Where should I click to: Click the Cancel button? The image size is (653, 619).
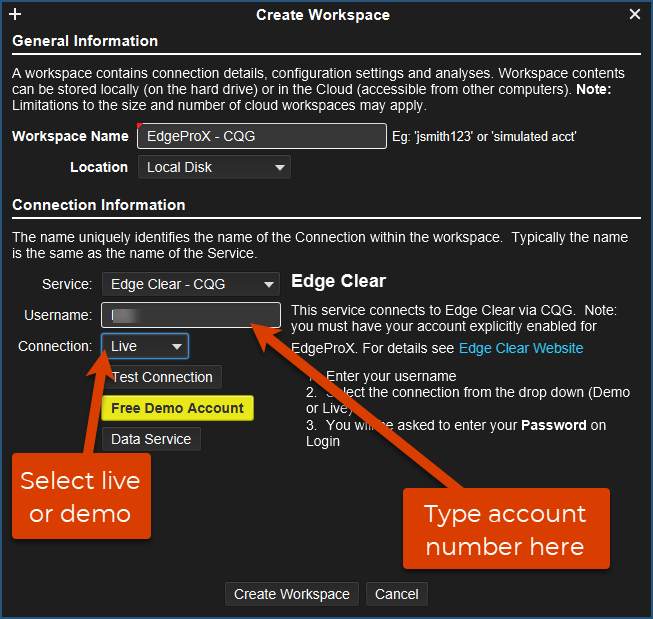click(x=396, y=594)
